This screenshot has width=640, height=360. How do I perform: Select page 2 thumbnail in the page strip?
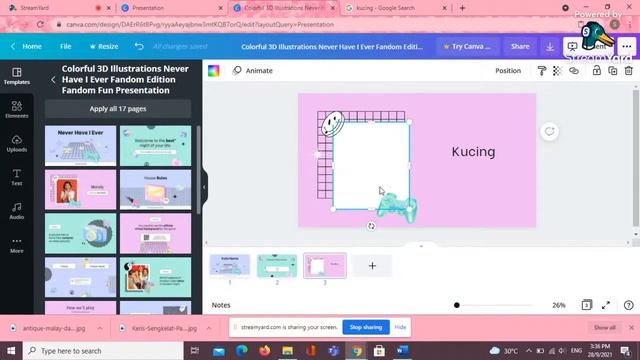coord(277,265)
